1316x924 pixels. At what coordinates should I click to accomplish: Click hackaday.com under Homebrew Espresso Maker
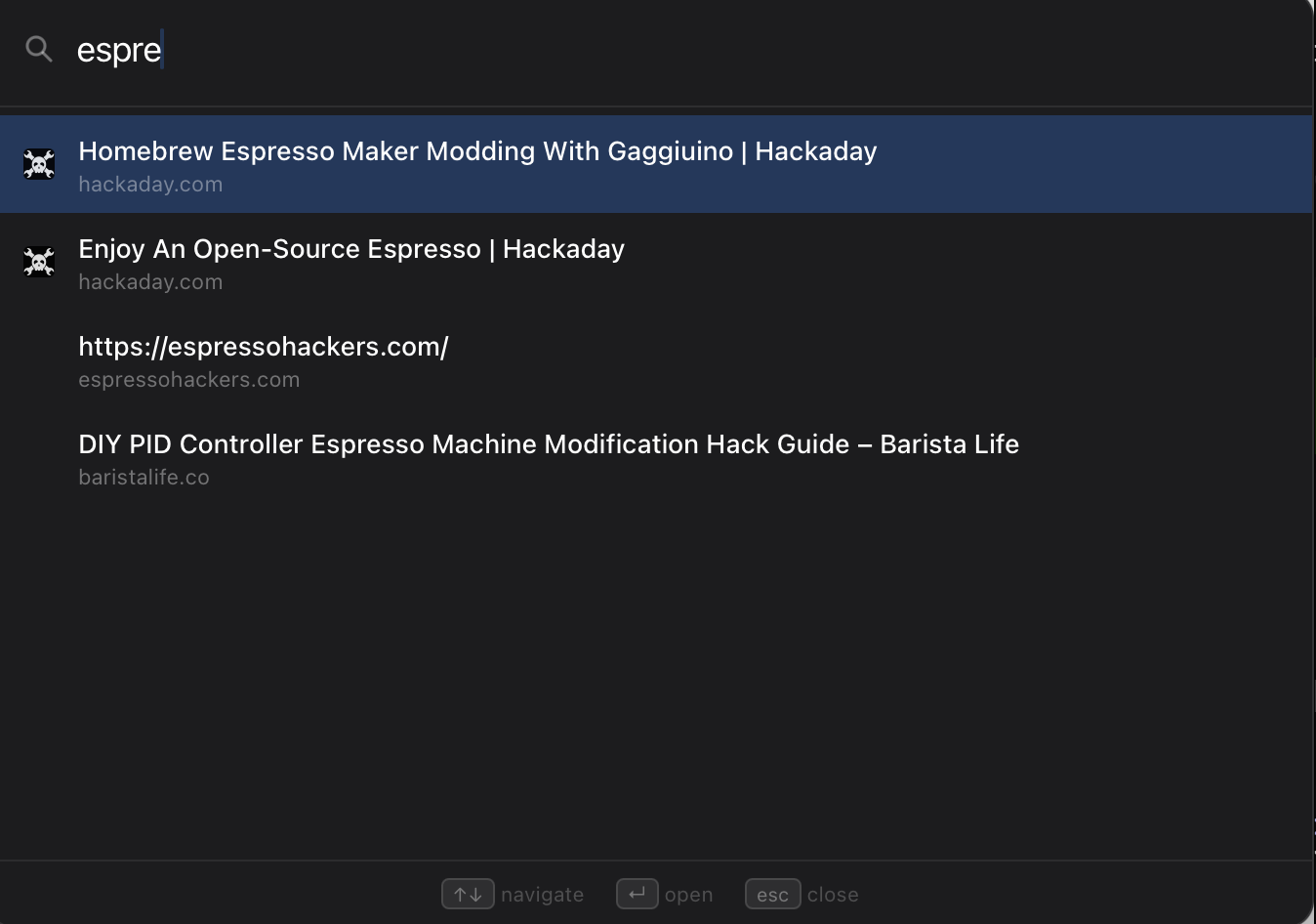click(x=150, y=185)
